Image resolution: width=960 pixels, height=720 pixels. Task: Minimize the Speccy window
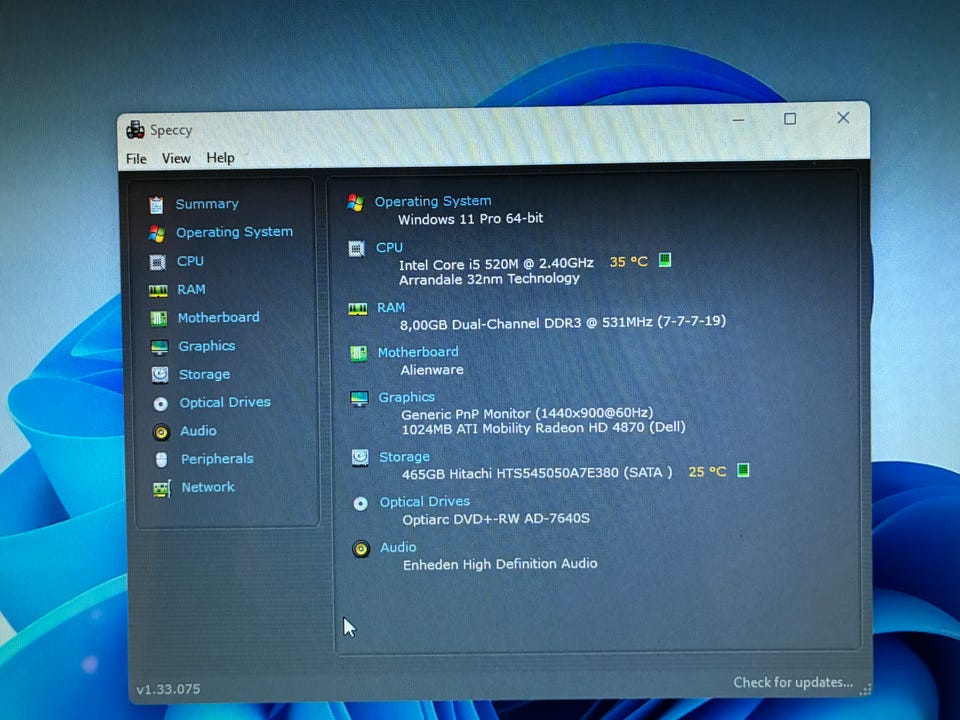738,120
